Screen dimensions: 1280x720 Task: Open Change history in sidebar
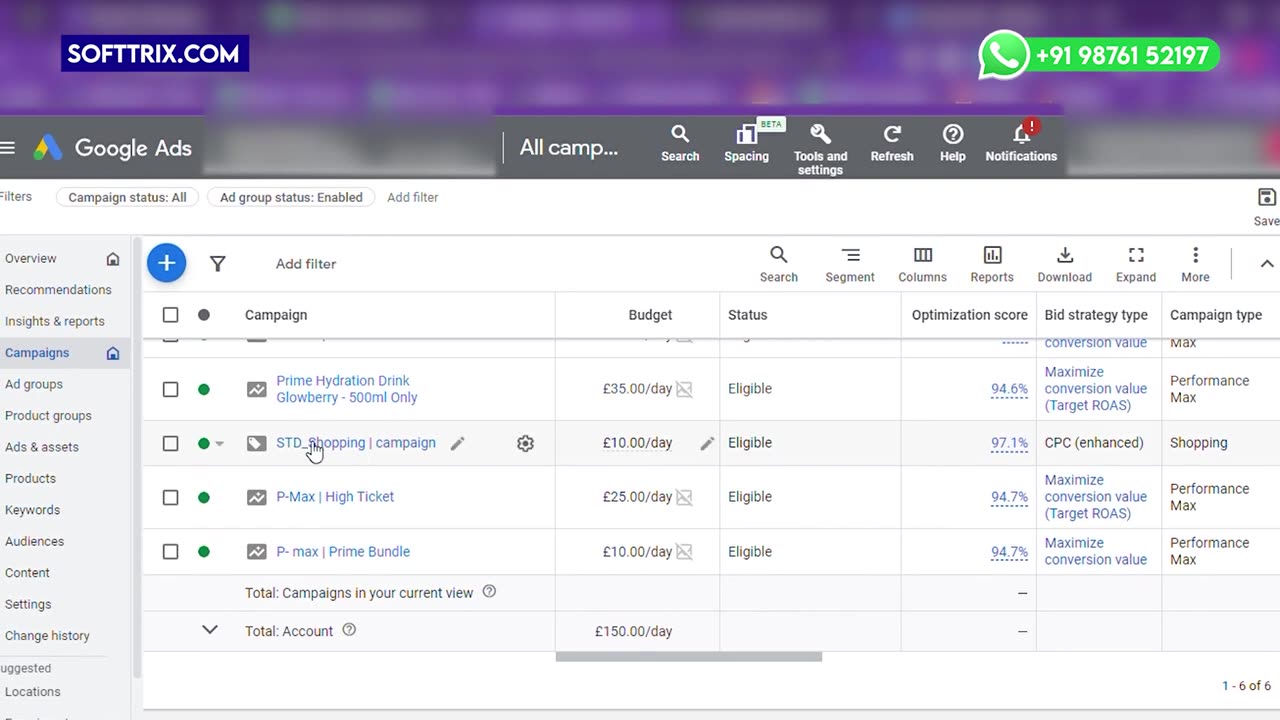pos(47,636)
